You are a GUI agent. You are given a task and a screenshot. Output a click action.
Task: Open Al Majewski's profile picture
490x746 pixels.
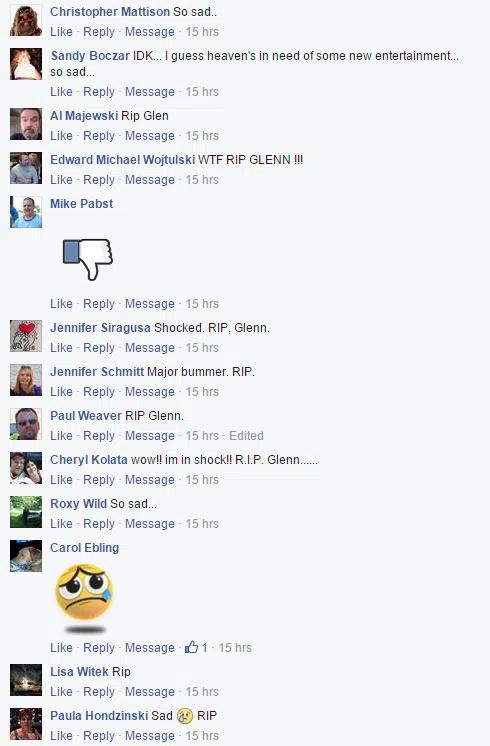[x=26, y=124]
